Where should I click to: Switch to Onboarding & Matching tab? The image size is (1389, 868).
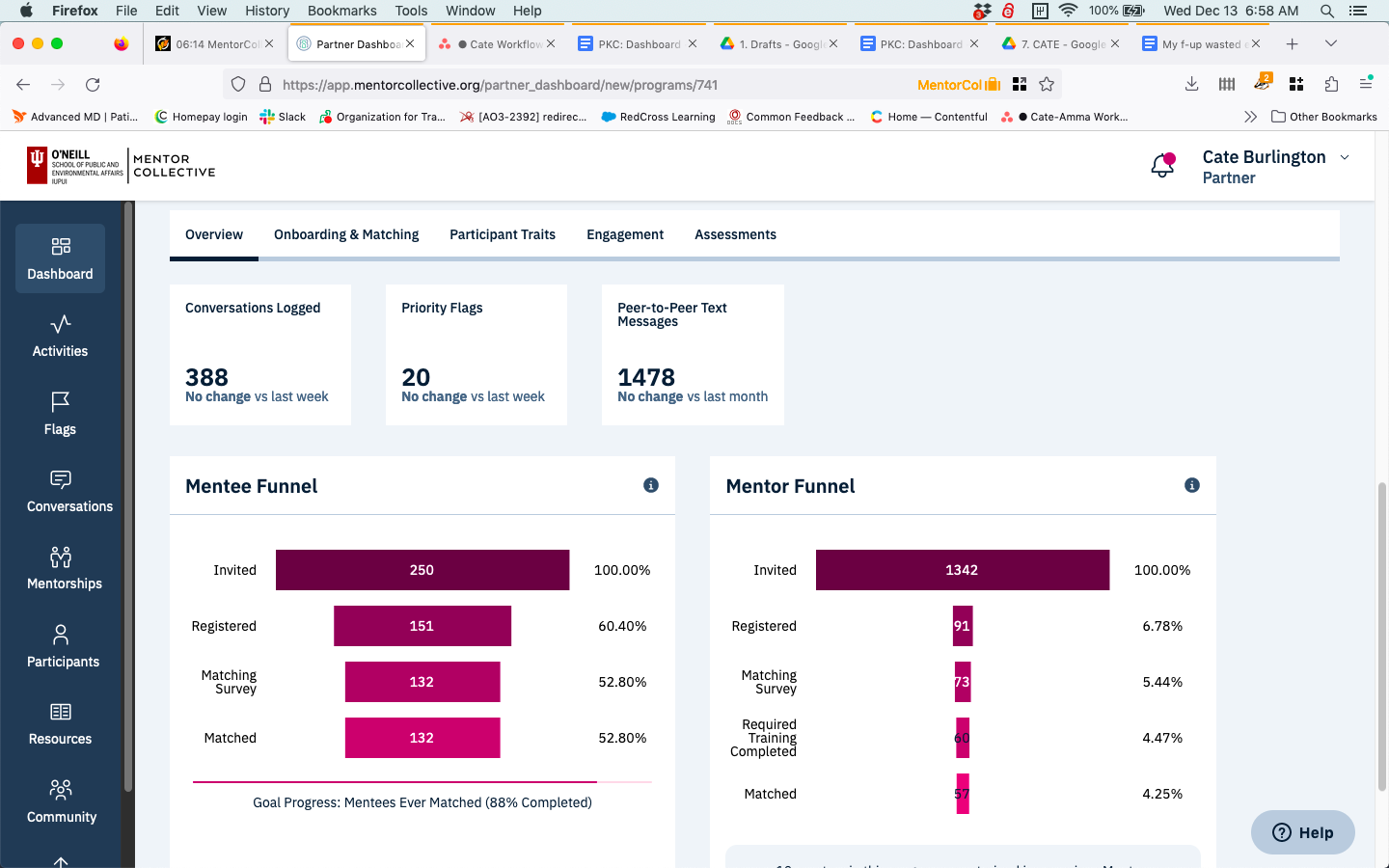[346, 234]
